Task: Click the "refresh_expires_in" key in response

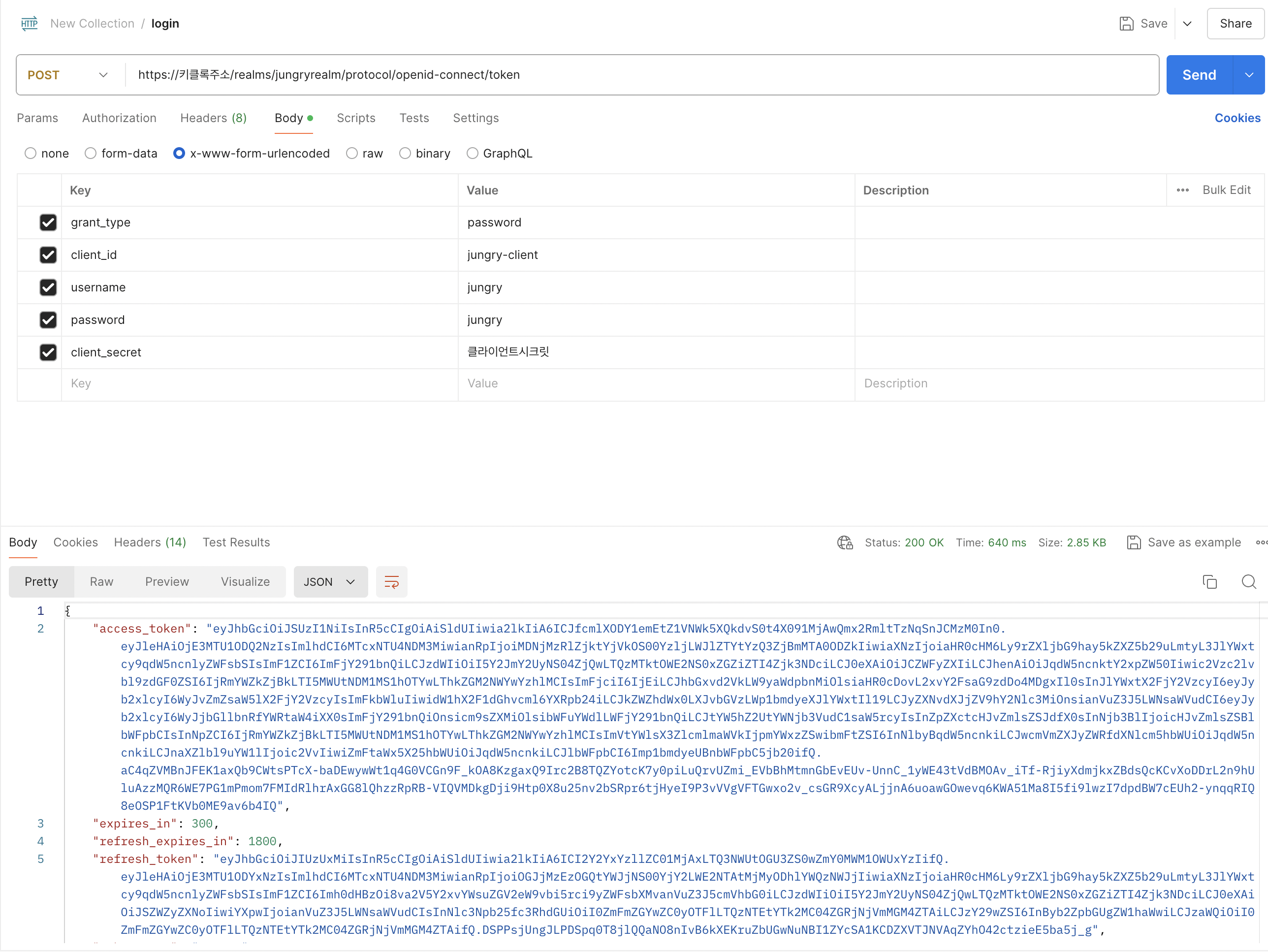Action: [163, 842]
